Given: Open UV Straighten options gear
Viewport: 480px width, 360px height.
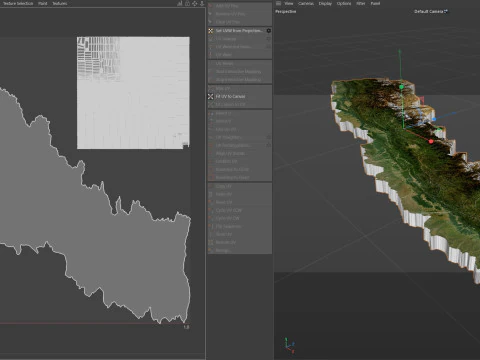Looking at the screenshot, I should point(269,137).
